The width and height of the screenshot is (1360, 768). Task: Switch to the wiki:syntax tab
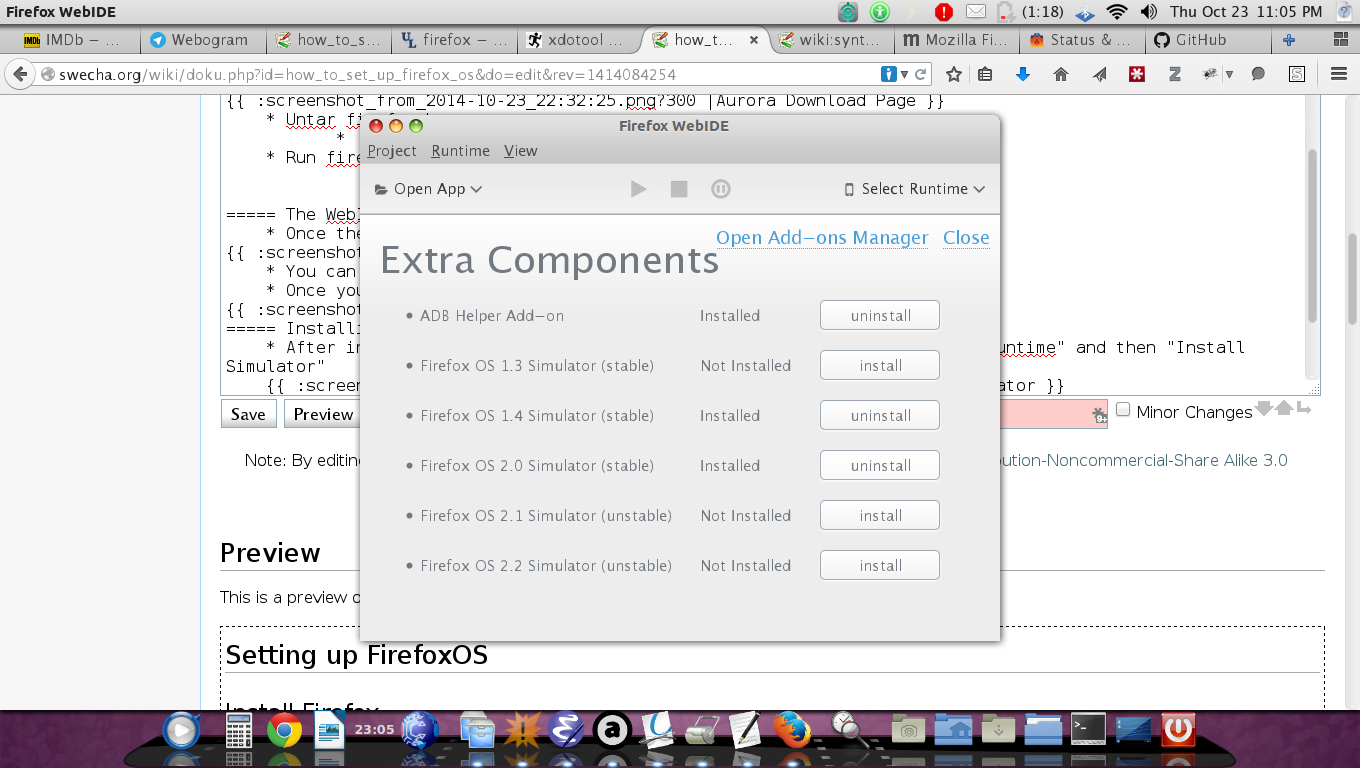[830, 41]
